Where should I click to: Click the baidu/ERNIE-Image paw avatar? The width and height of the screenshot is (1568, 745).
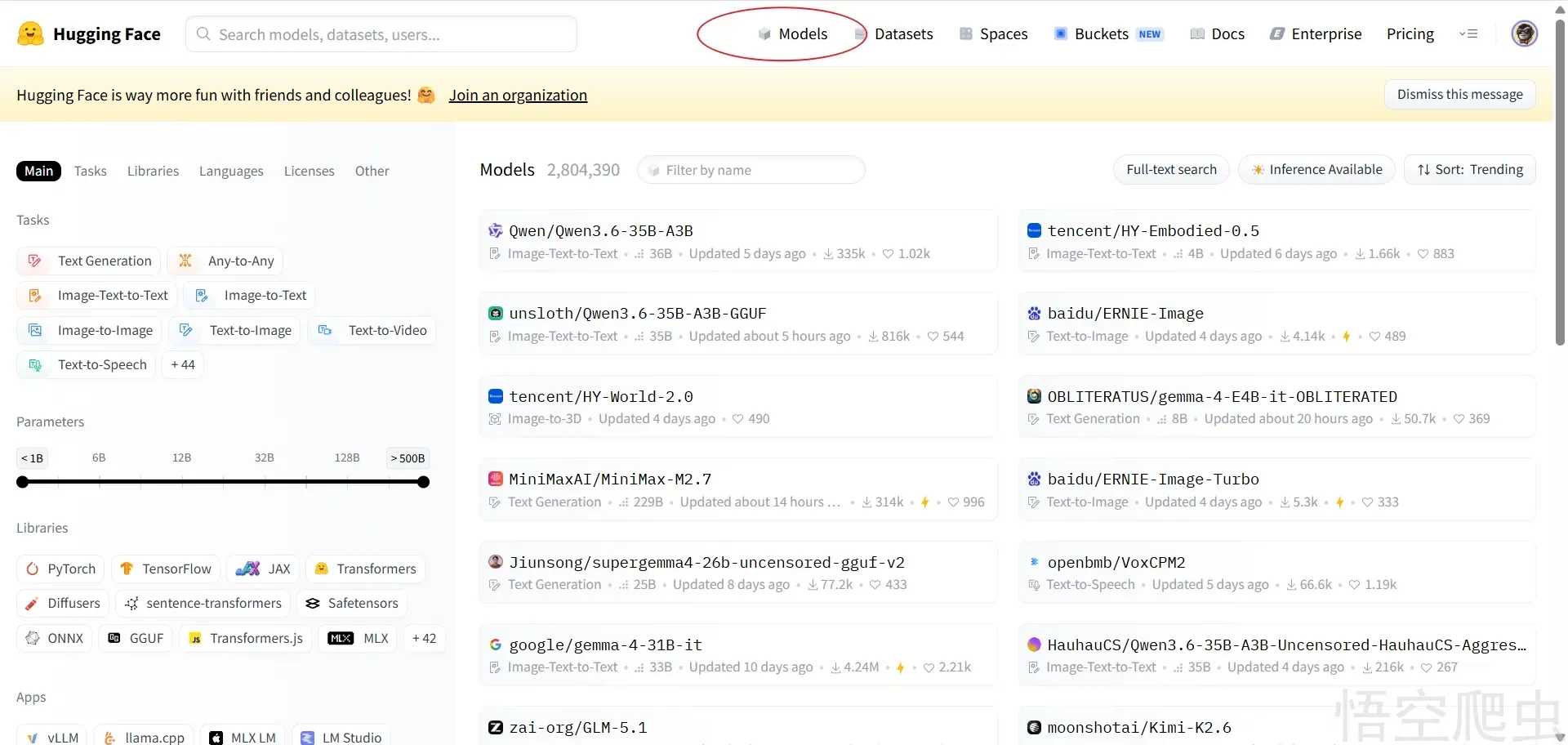[x=1034, y=314]
